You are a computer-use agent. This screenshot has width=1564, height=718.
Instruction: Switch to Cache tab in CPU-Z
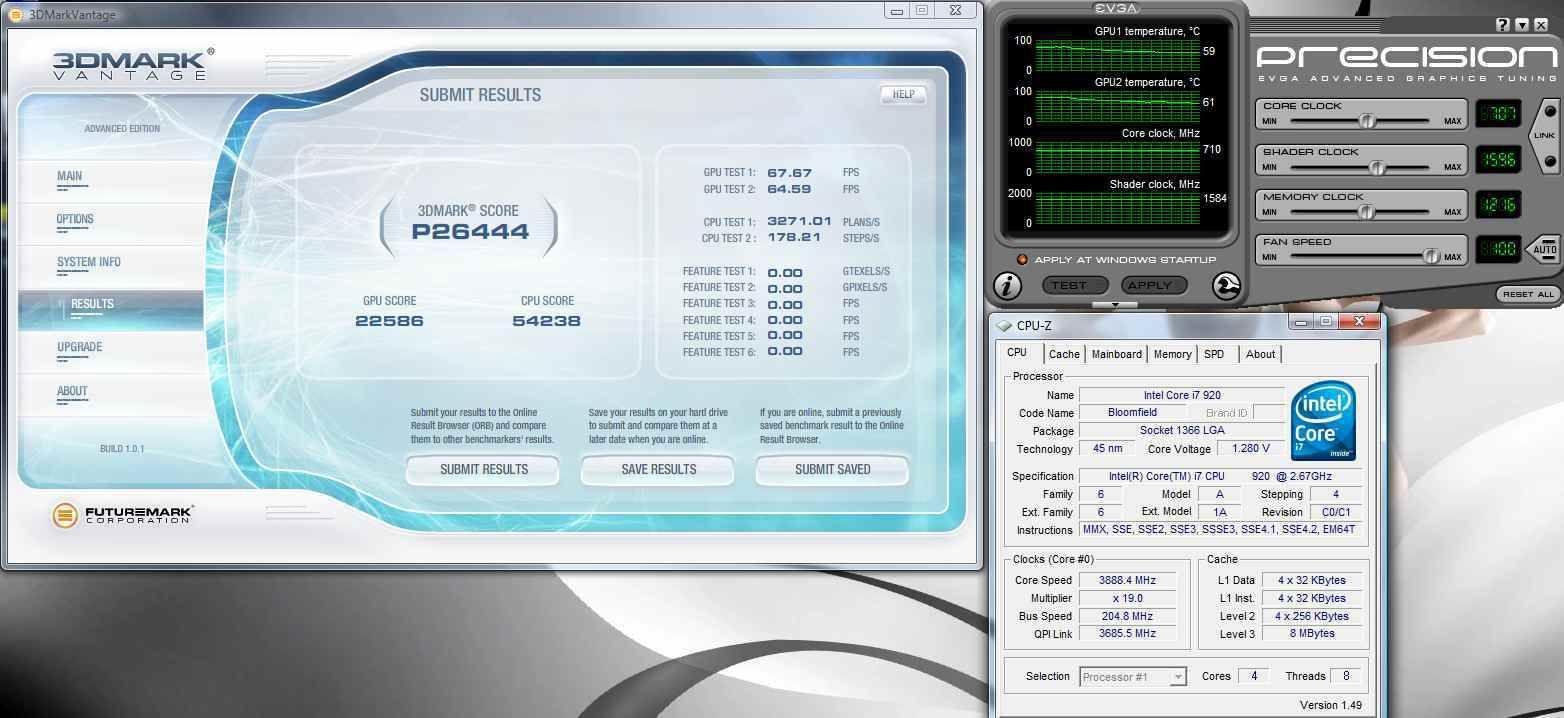tap(1064, 354)
